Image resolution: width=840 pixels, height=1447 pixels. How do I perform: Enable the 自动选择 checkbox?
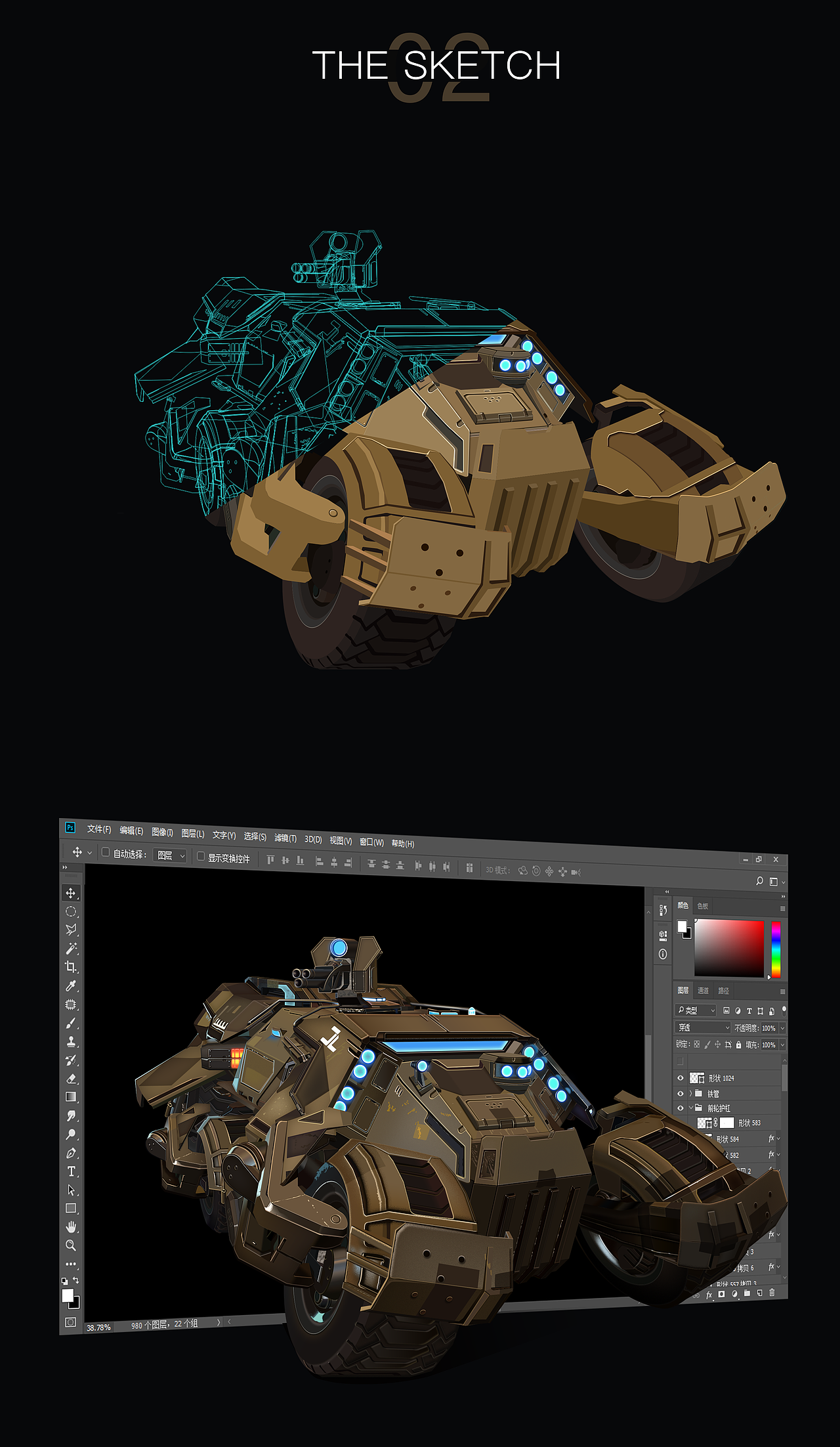click(x=105, y=852)
